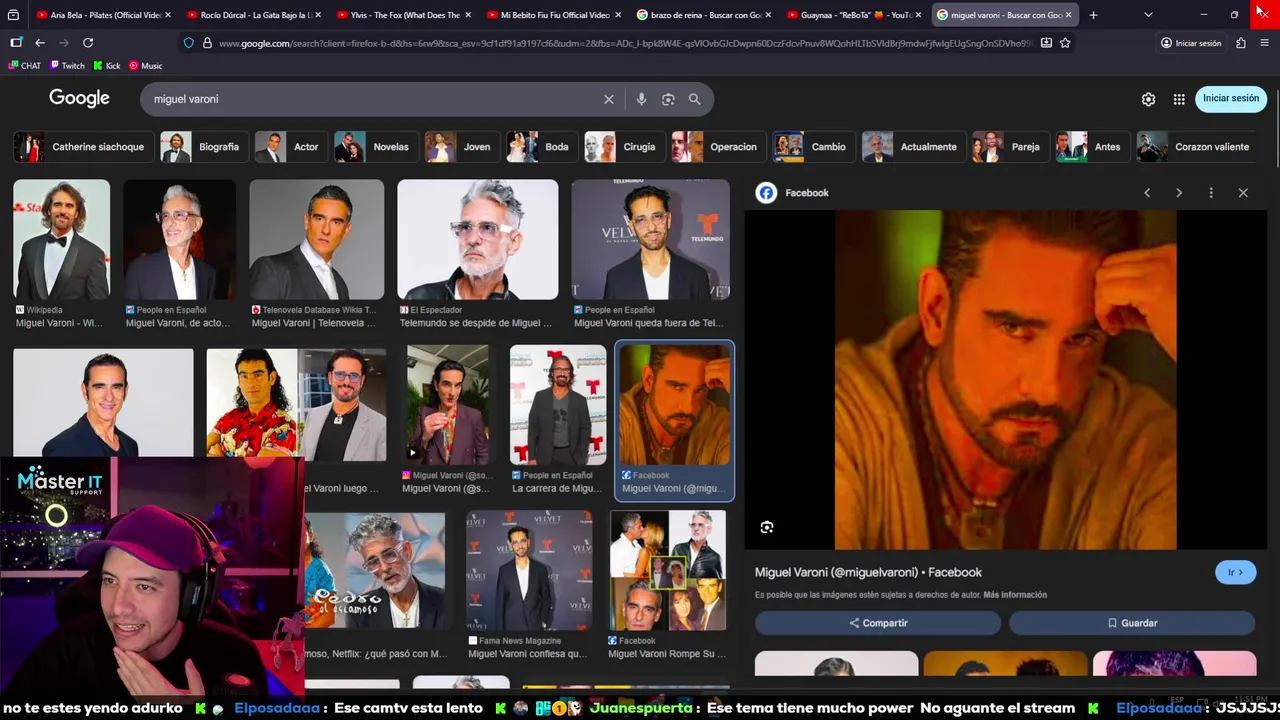Open the Wikipedia Miguel Varoni thumbnail

[x=62, y=240]
